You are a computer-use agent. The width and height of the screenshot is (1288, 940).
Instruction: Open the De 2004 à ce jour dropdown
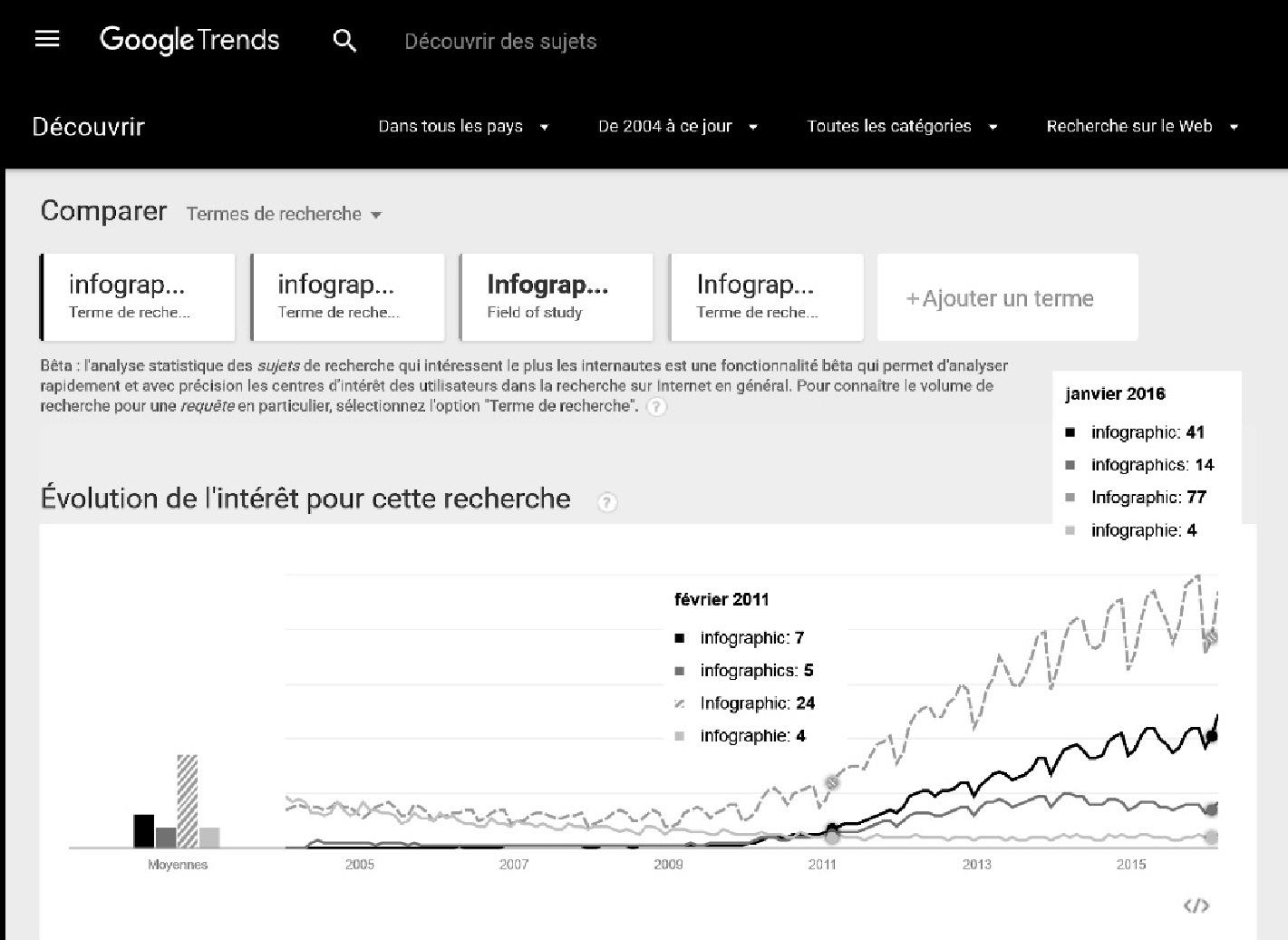[x=678, y=126]
